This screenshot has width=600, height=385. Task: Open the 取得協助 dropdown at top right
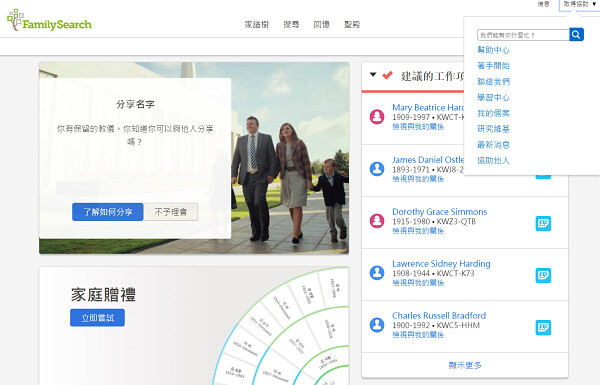click(579, 4)
